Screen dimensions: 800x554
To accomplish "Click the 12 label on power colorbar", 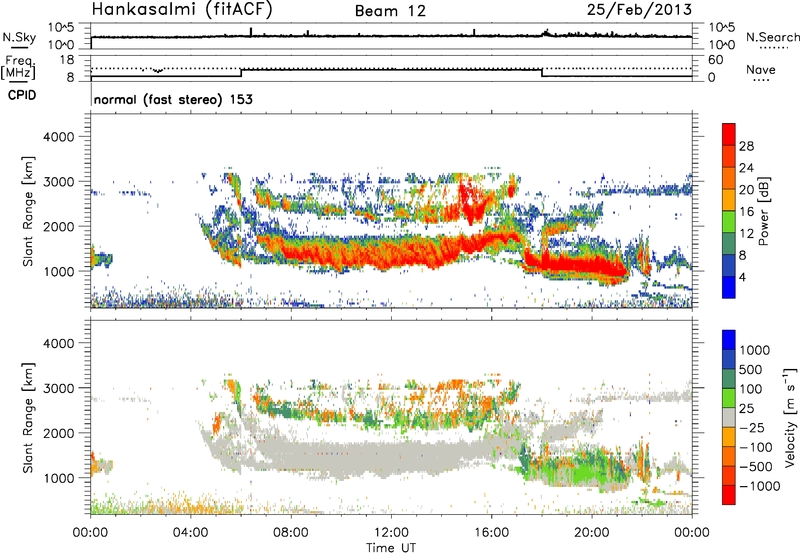I will click(x=746, y=234).
